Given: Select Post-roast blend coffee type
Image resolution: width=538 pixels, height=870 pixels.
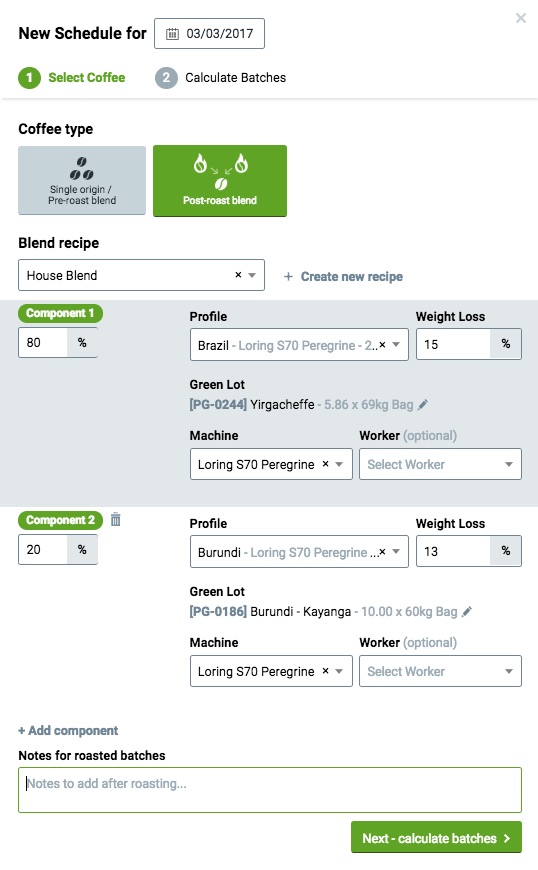Looking at the screenshot, I should tap(220, 181).
